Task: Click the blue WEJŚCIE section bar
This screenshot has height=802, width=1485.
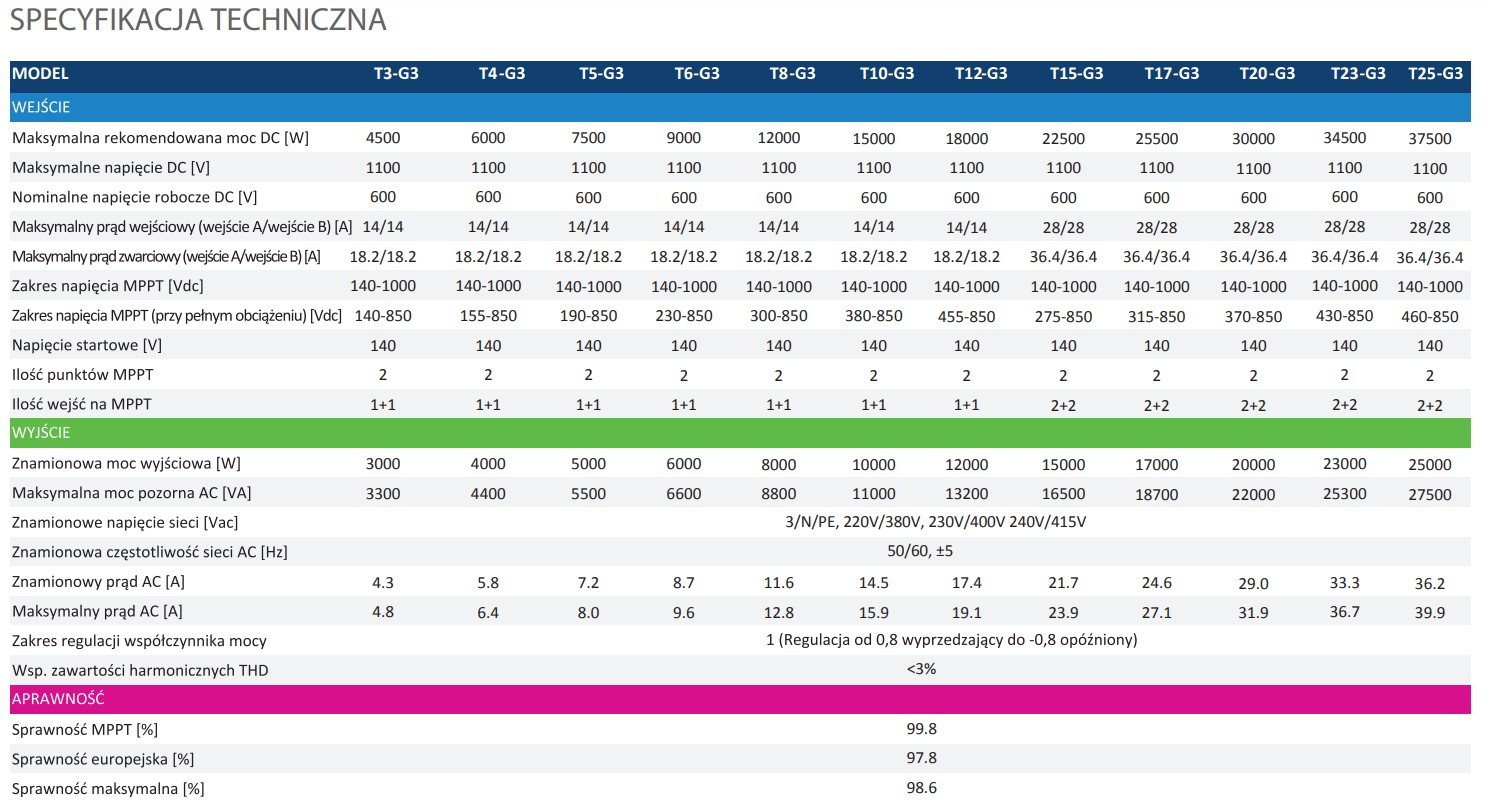Action: tap(740, 107)
